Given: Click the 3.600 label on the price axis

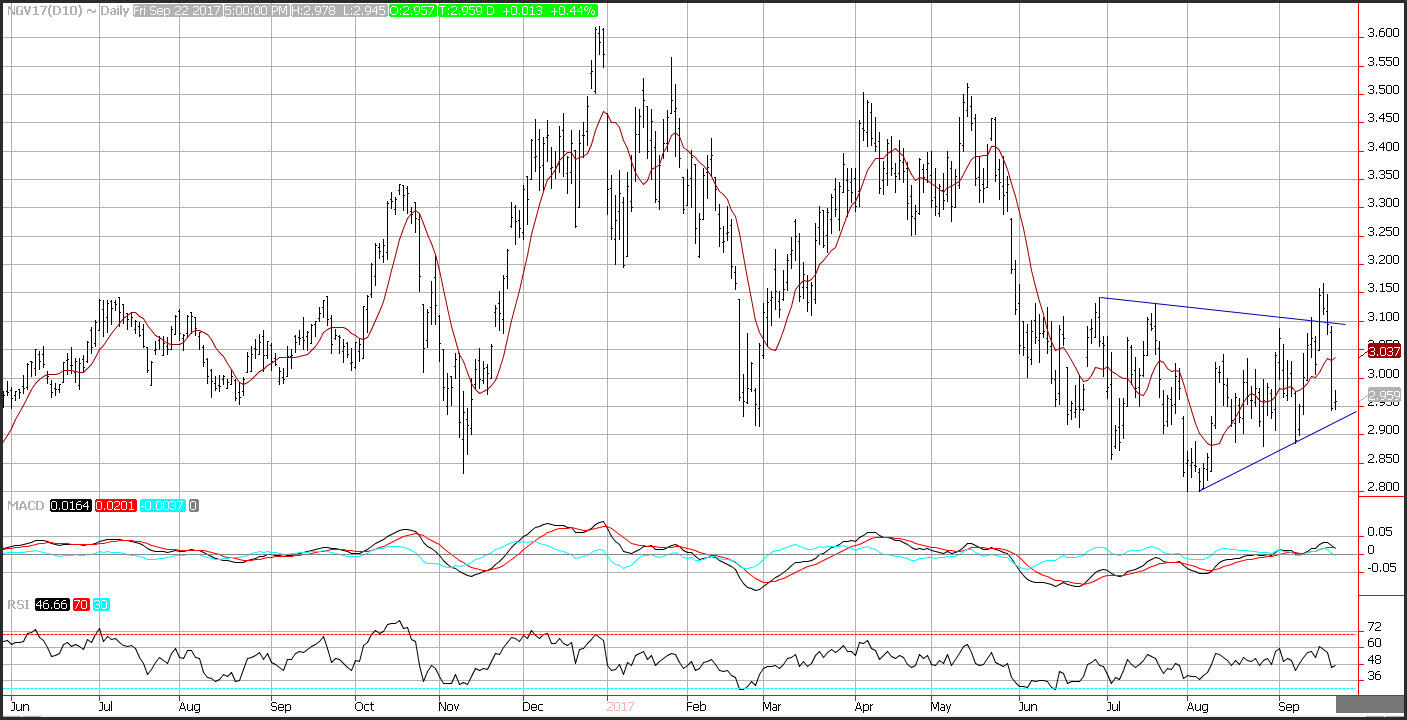Looking at the screenshot, I should [1381, 33].
